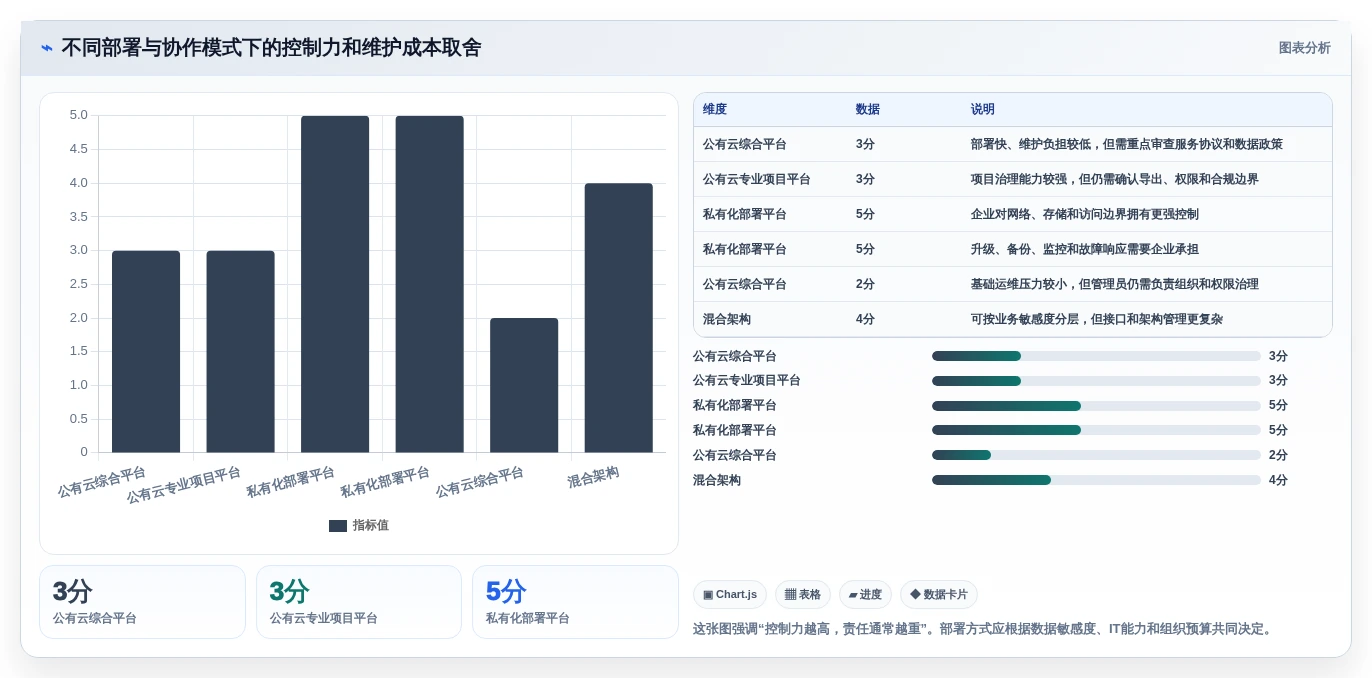This screenshot has height=678, width=1372.
Task: Click the 公有云专业项目平台 progress bar
Action: (1096, 381)
